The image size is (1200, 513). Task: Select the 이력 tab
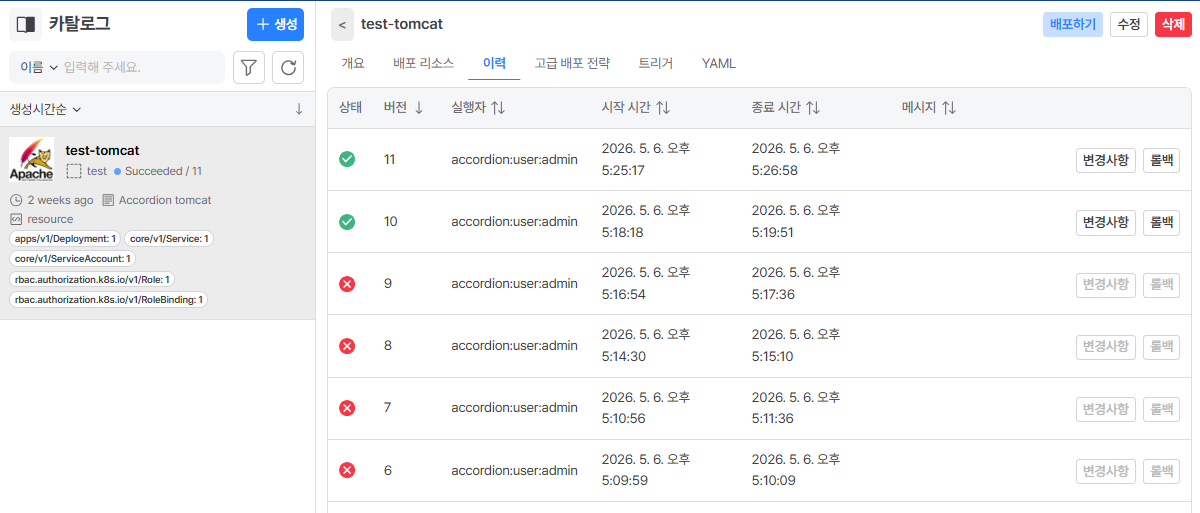[x=494, y=63]
